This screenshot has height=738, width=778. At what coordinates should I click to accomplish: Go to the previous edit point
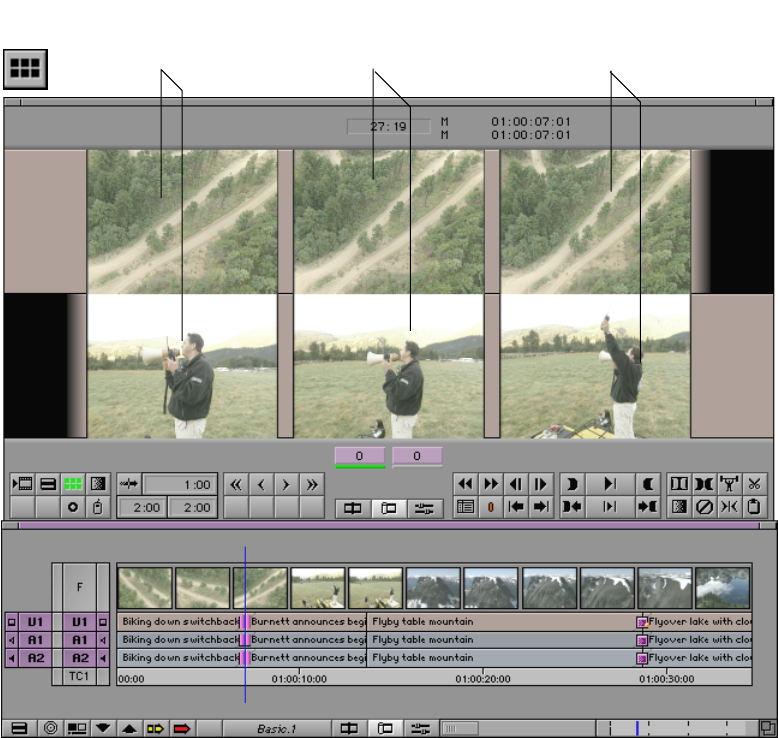(x=516, y=507)
